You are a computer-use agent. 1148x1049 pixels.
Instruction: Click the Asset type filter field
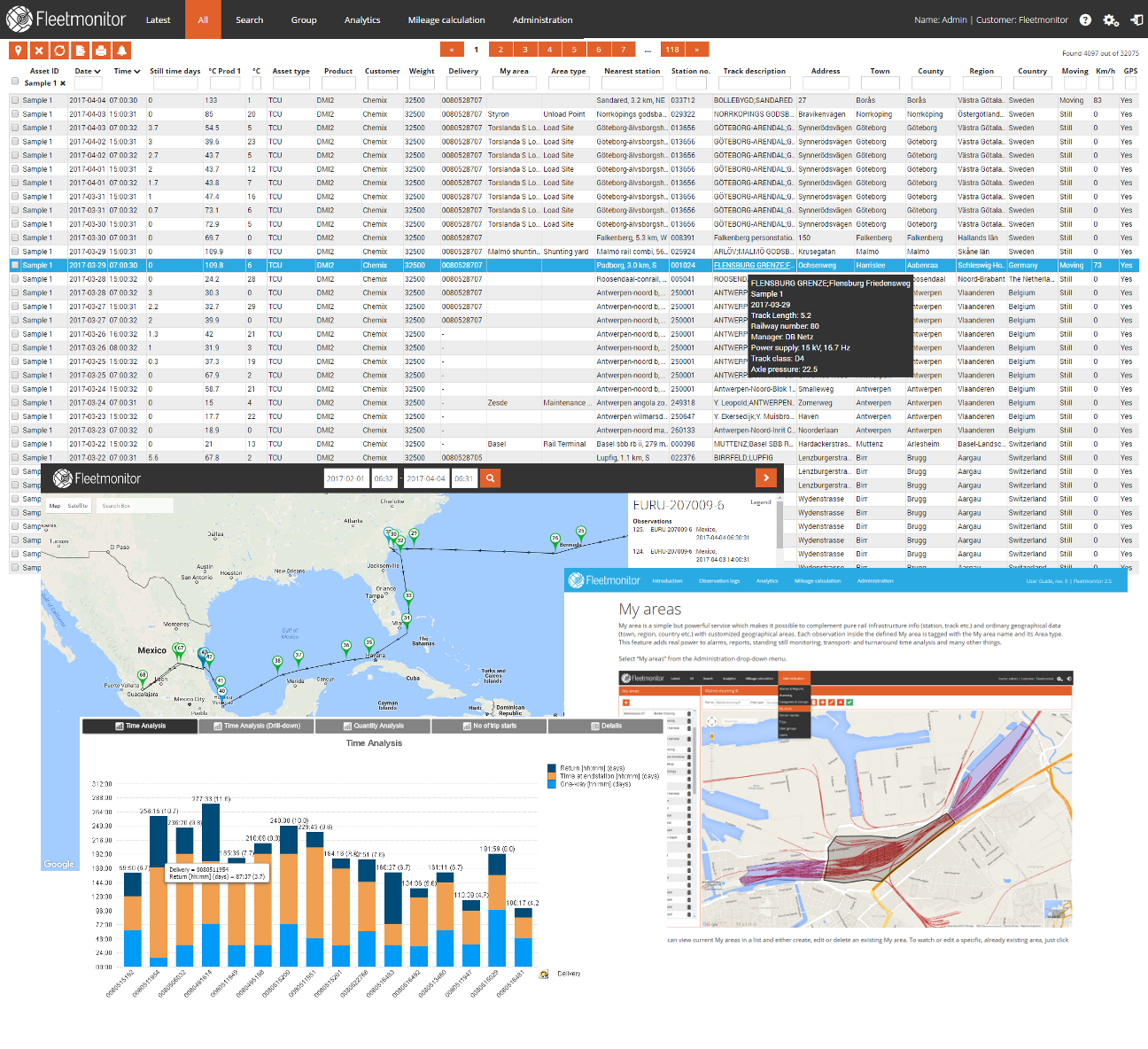click(291, 83)
